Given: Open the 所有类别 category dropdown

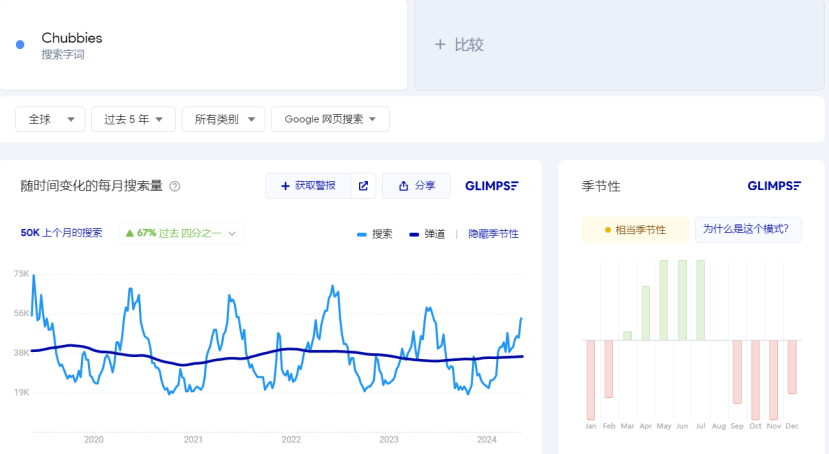Looking at the screenshot, I should 224,119.
